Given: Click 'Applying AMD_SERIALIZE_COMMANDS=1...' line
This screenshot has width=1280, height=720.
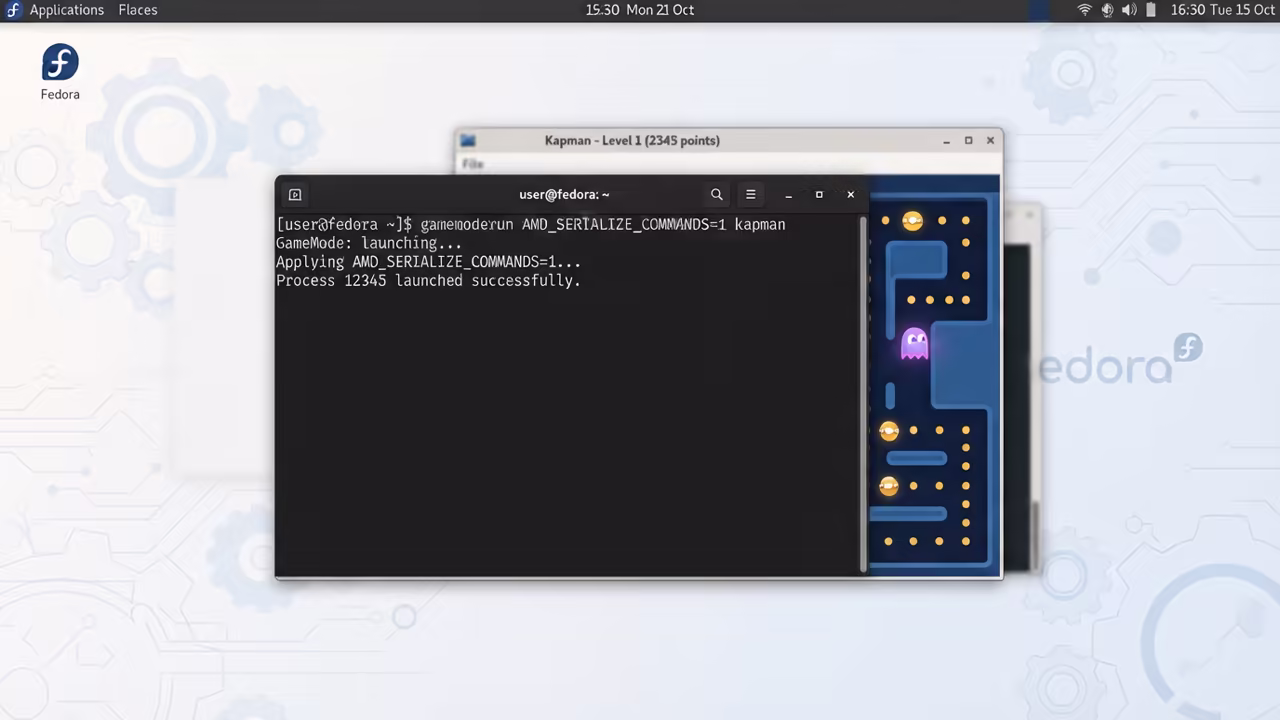Looking at the screenshot, I should 428,262.
